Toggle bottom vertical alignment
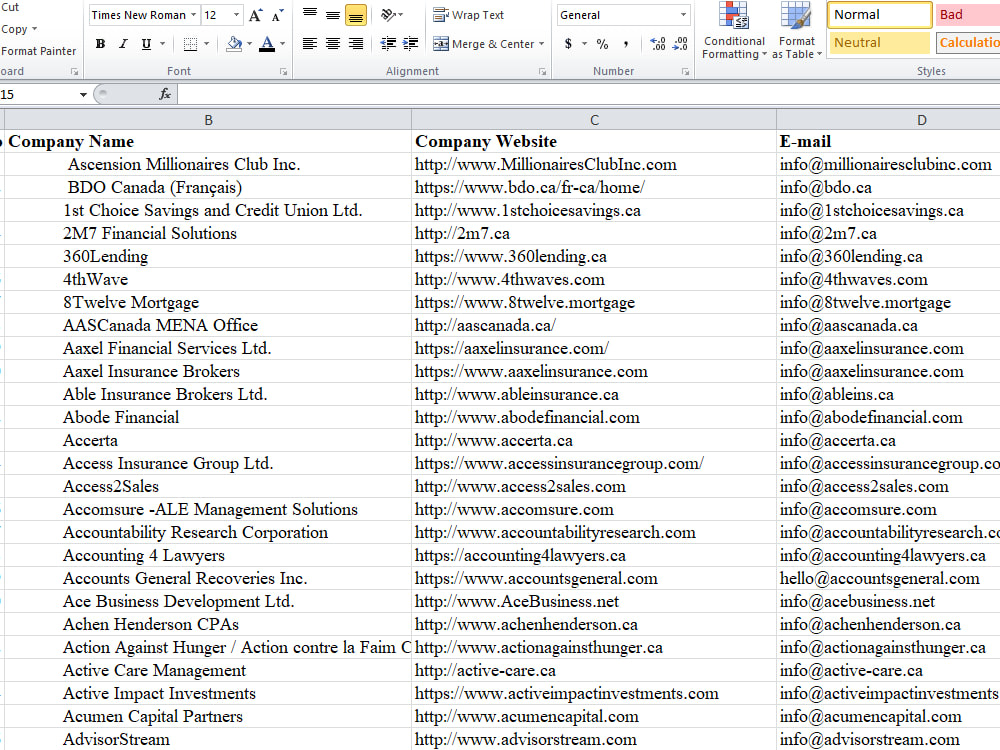 tap(356, 15)
